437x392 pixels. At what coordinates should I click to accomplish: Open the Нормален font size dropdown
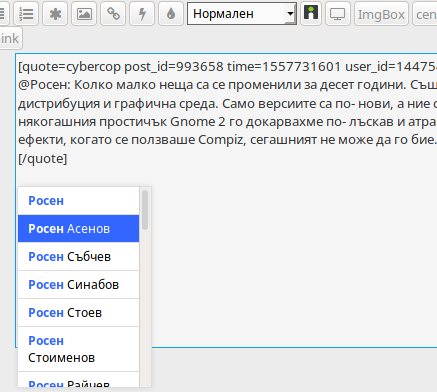(242, 14)
